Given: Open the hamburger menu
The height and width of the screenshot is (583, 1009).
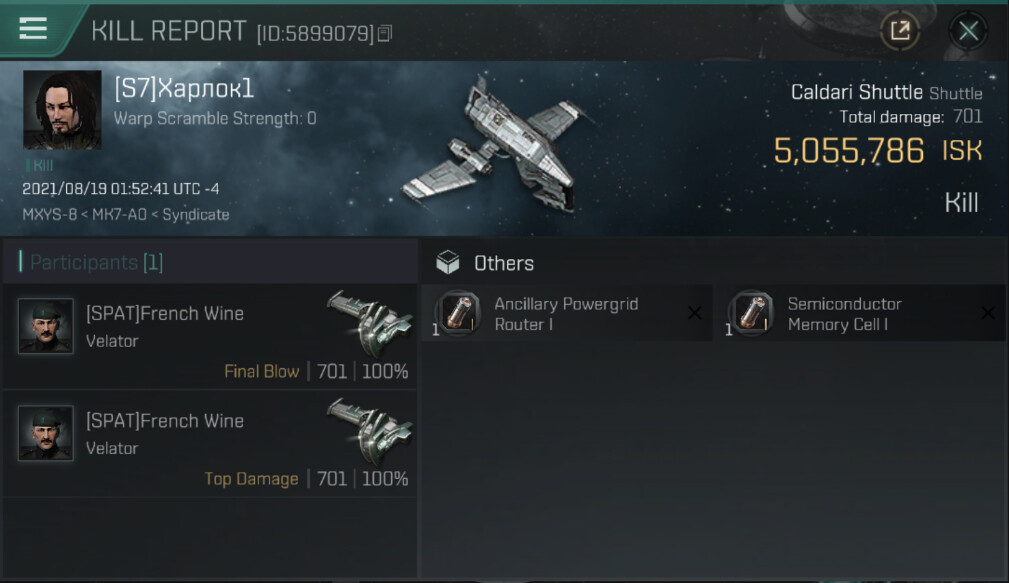Looking at the screenshot, I should click(x=33, y=28).
